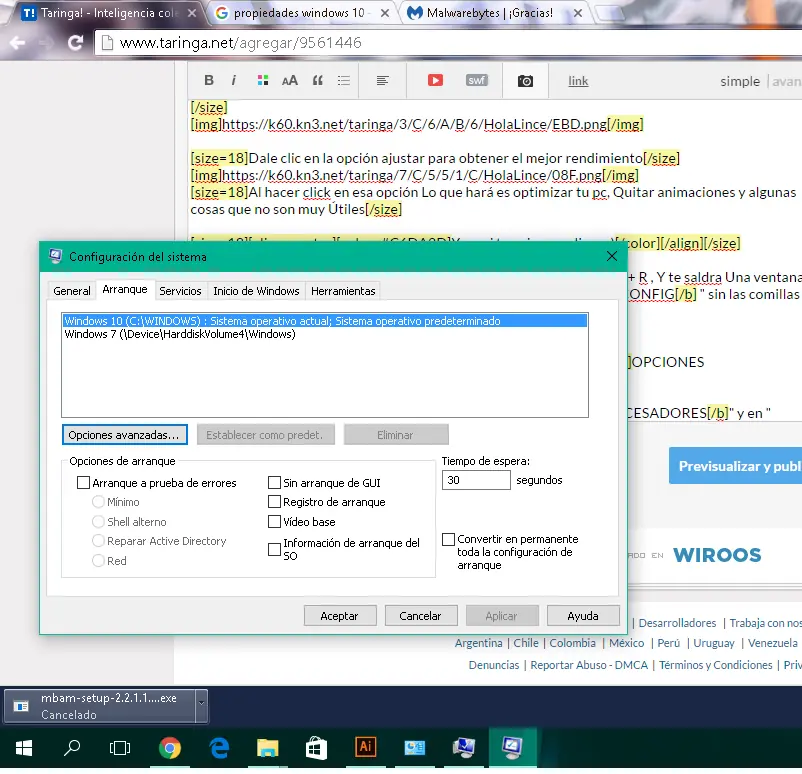Insert a link in the editor
This screenshot has width=802, height=774.
coord(578,81)
